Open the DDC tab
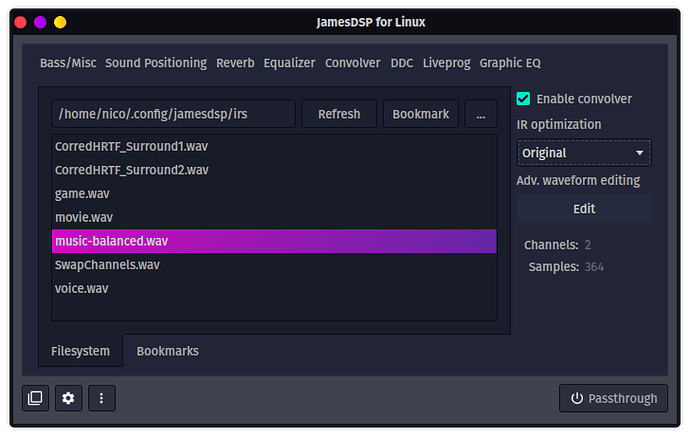The height and width of the screenshot is (437, 690). [x=402, y=63]
